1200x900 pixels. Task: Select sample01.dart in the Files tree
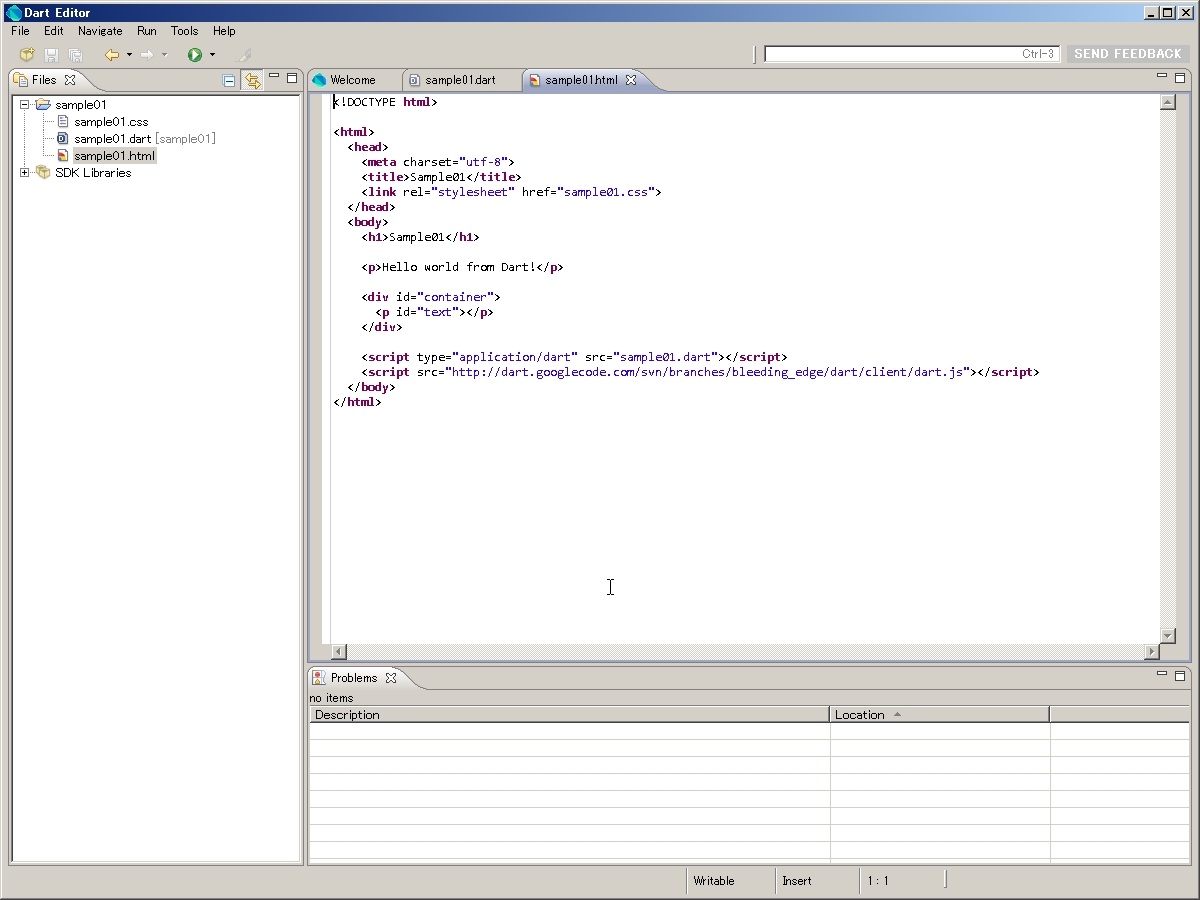145,139
